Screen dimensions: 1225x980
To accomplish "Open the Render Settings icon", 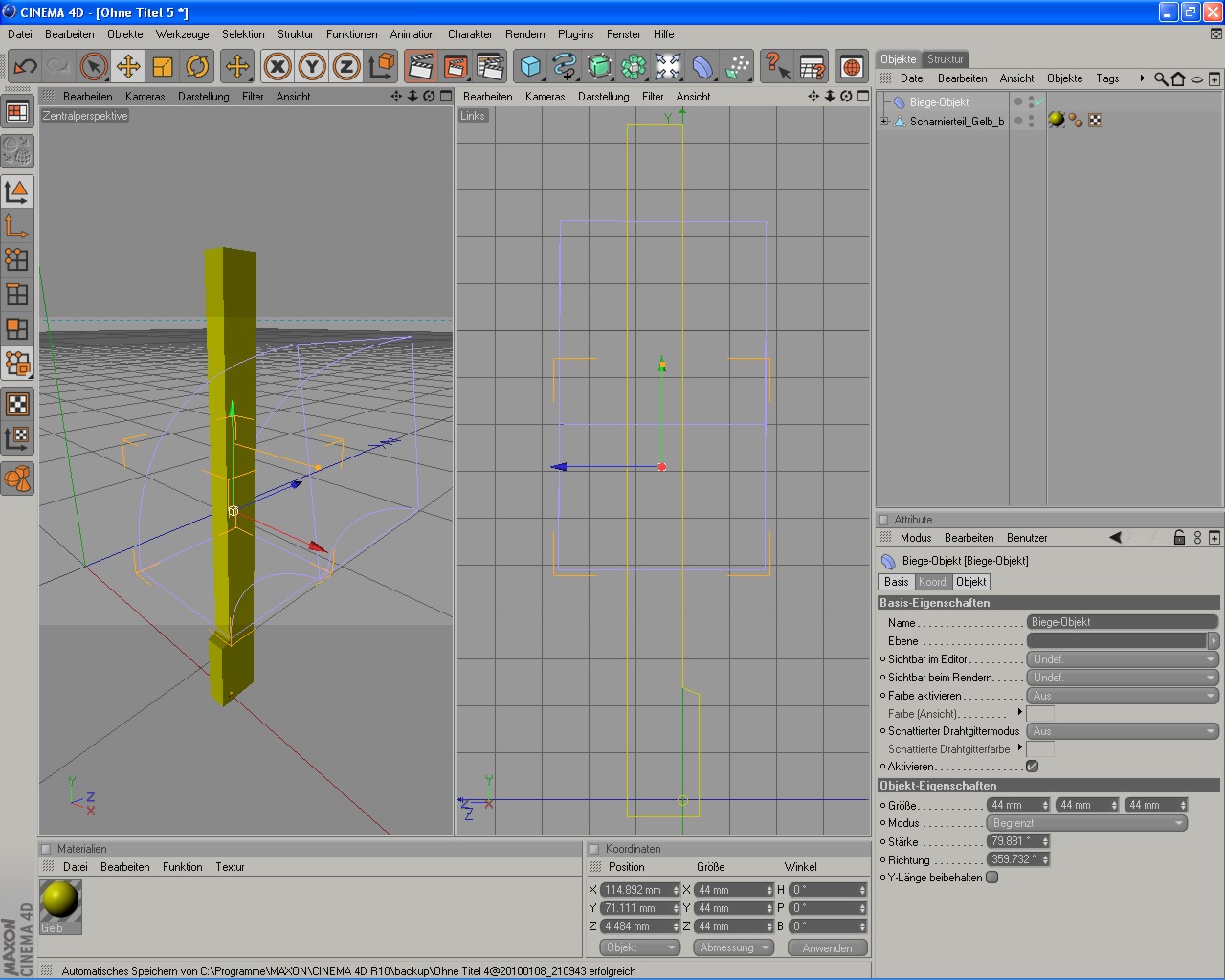I will pos(489,66).
